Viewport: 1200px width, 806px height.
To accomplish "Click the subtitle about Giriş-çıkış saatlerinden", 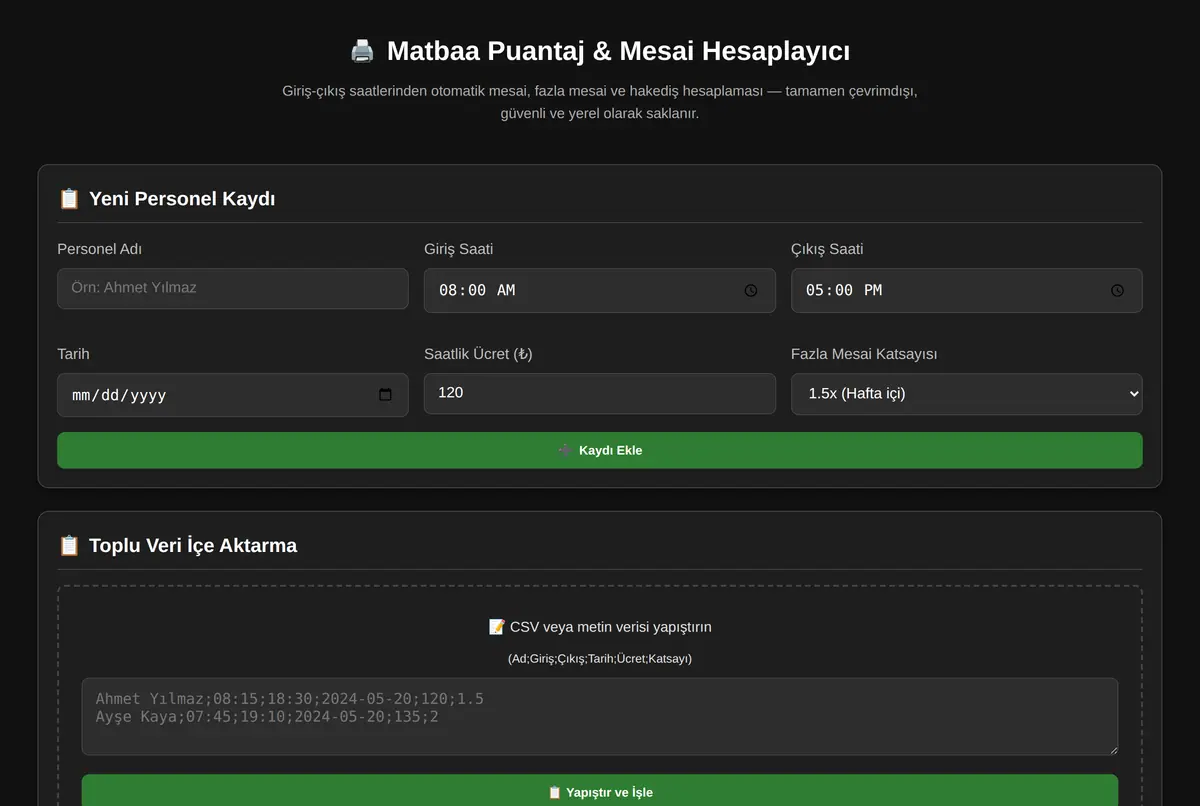I will [x=599, y=102].
